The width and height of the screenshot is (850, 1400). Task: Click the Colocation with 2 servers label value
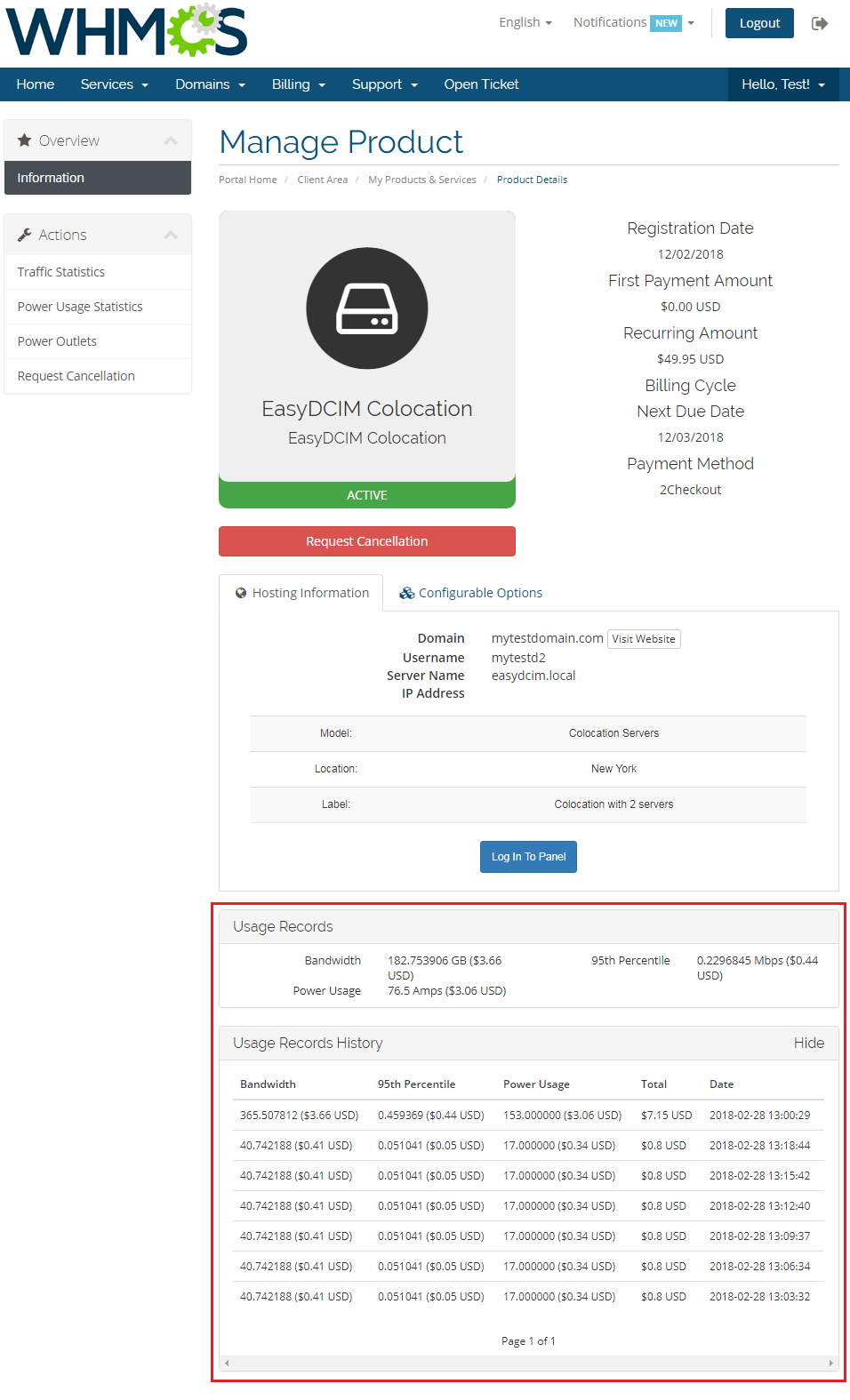613,804
